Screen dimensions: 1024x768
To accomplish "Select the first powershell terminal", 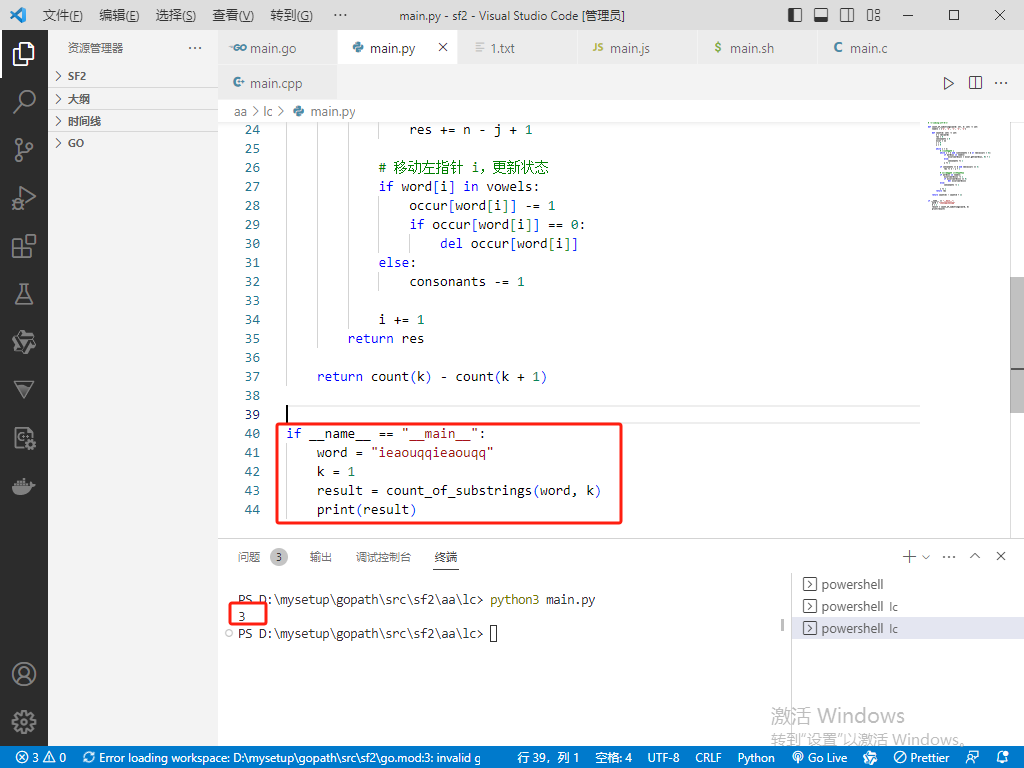I will click(x=908, y=584).
